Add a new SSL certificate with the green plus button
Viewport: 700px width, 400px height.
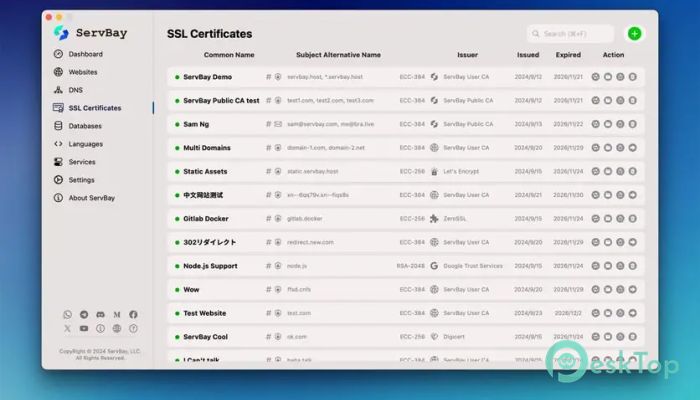tap(634, 33)
